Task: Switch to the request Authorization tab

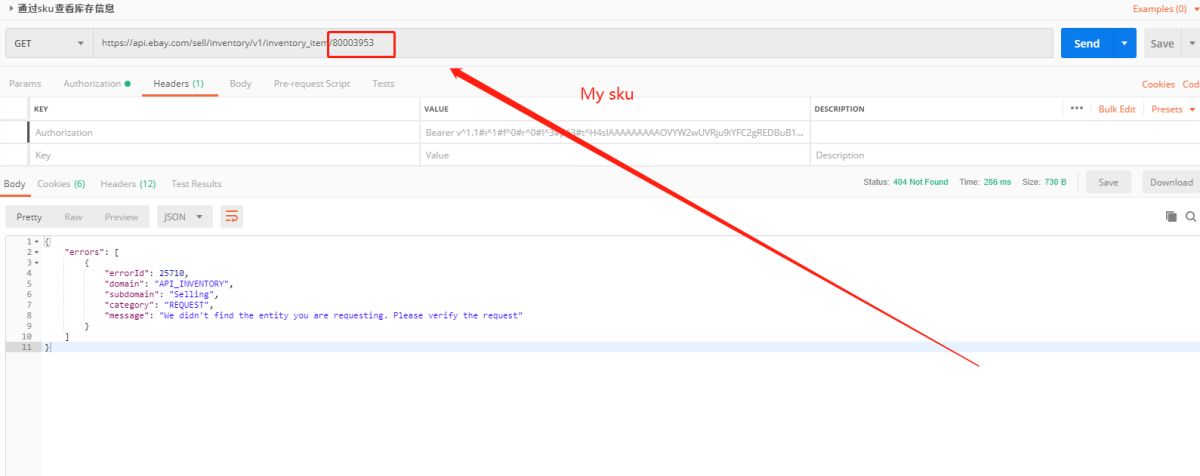Action: 96,84
